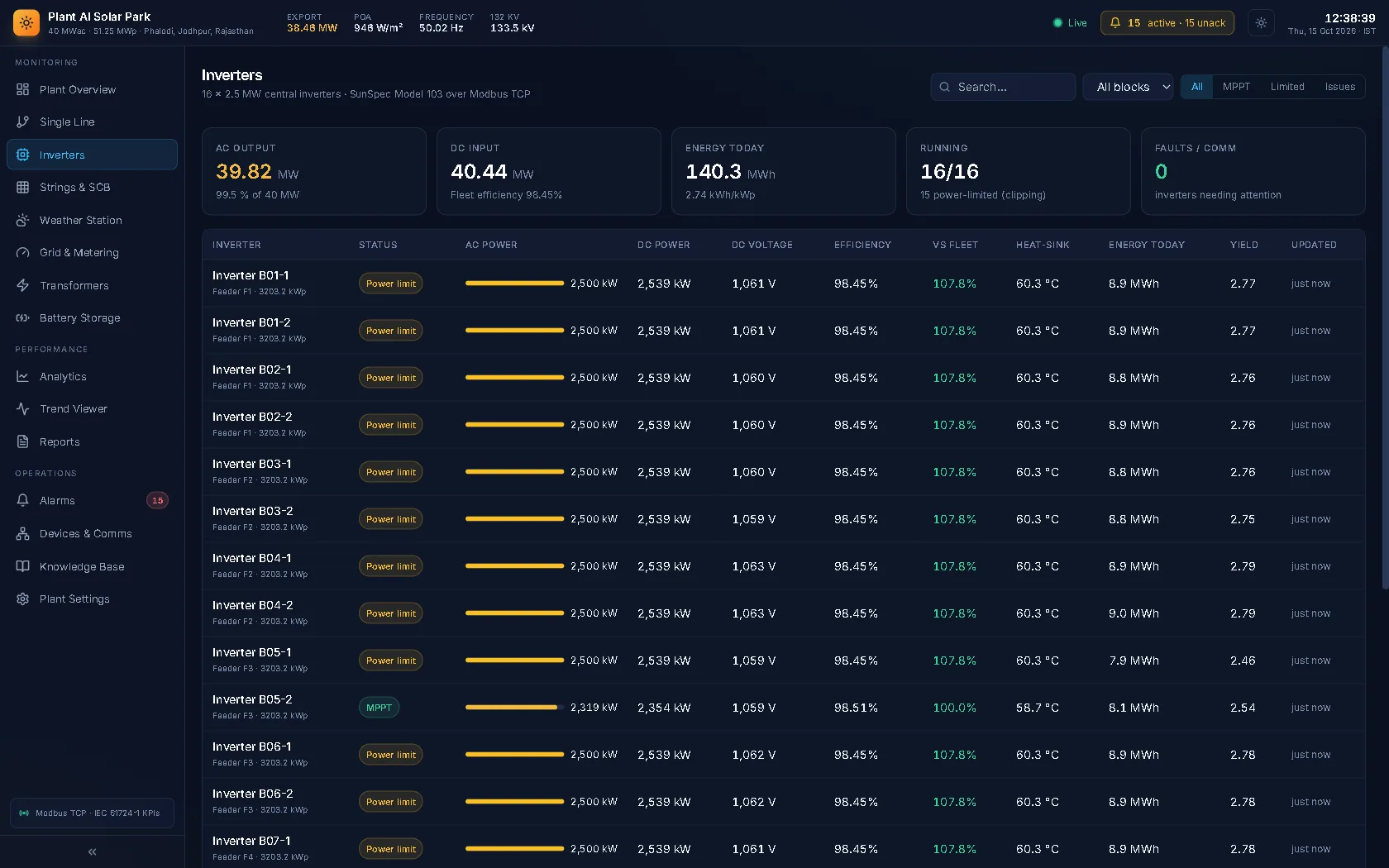
Task: Collapse the sidebar with double-chevron arrow
Action: coord(92,851)
